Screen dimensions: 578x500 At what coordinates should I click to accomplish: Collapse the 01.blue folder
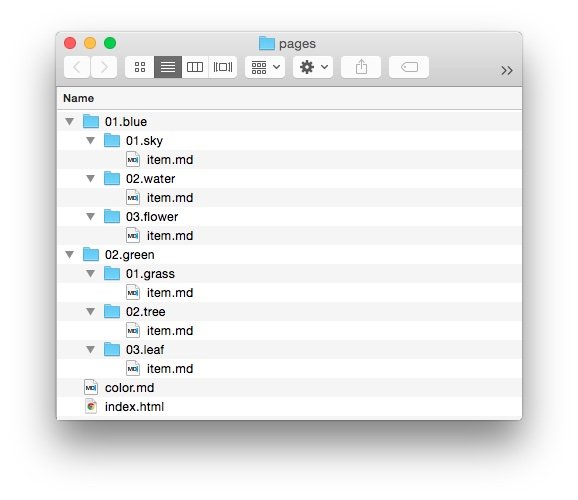tap(69, 121)
